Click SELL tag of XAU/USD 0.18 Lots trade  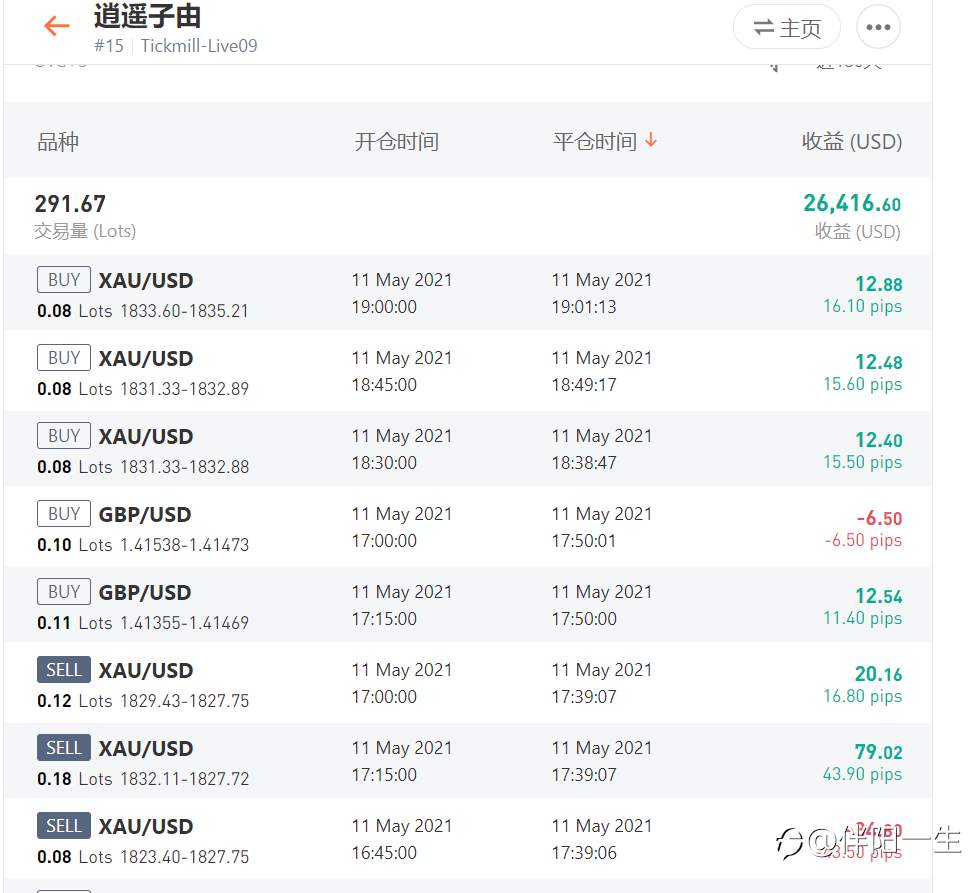click(64, 748)
